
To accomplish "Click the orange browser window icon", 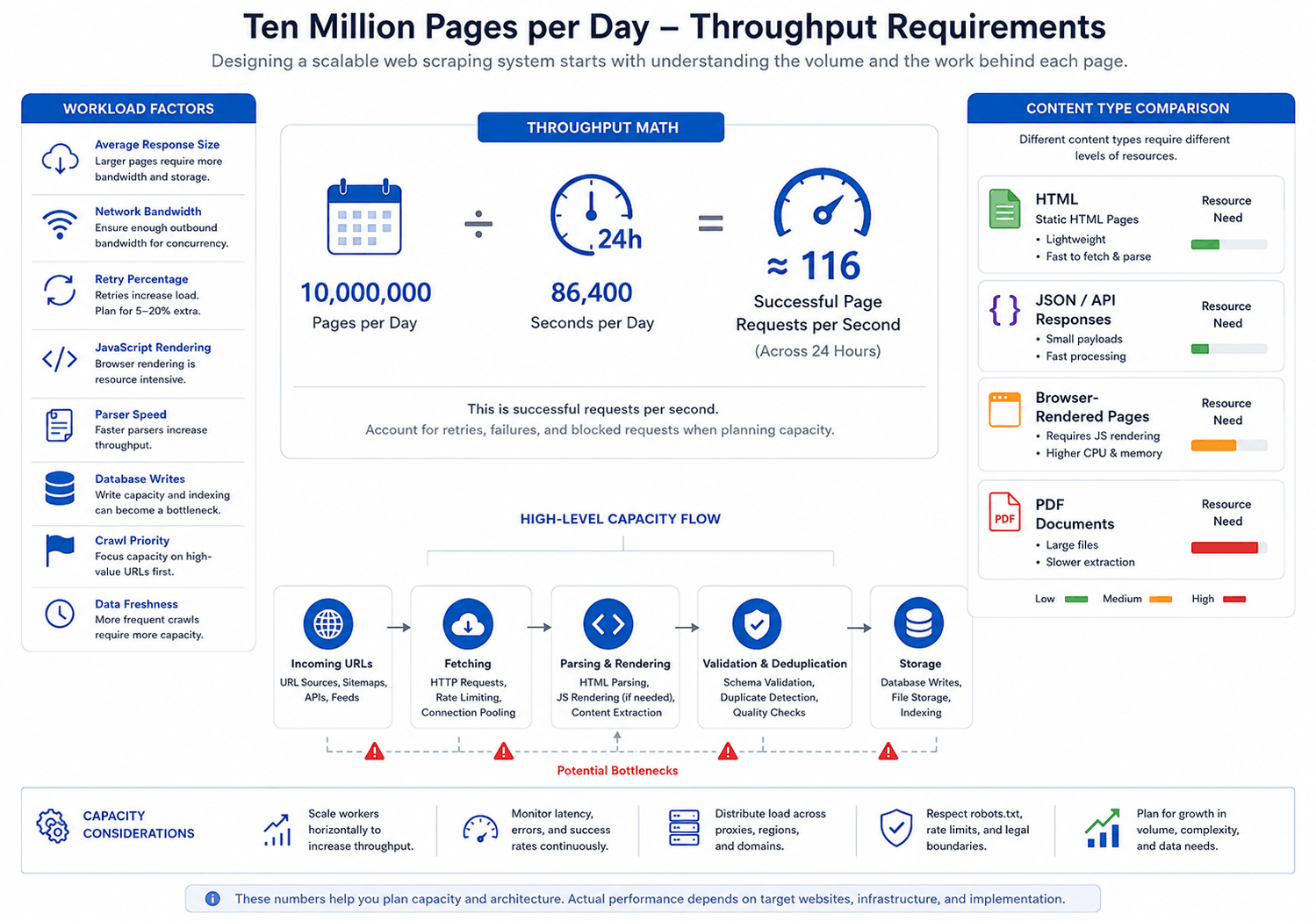I will 1004,409.
